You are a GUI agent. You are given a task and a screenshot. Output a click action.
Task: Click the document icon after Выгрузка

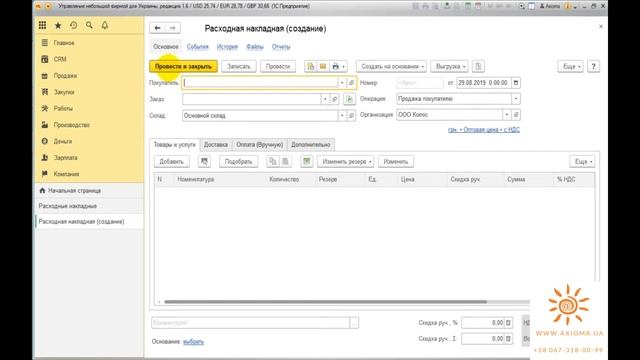pyautogui.click(x=478, y=66)
